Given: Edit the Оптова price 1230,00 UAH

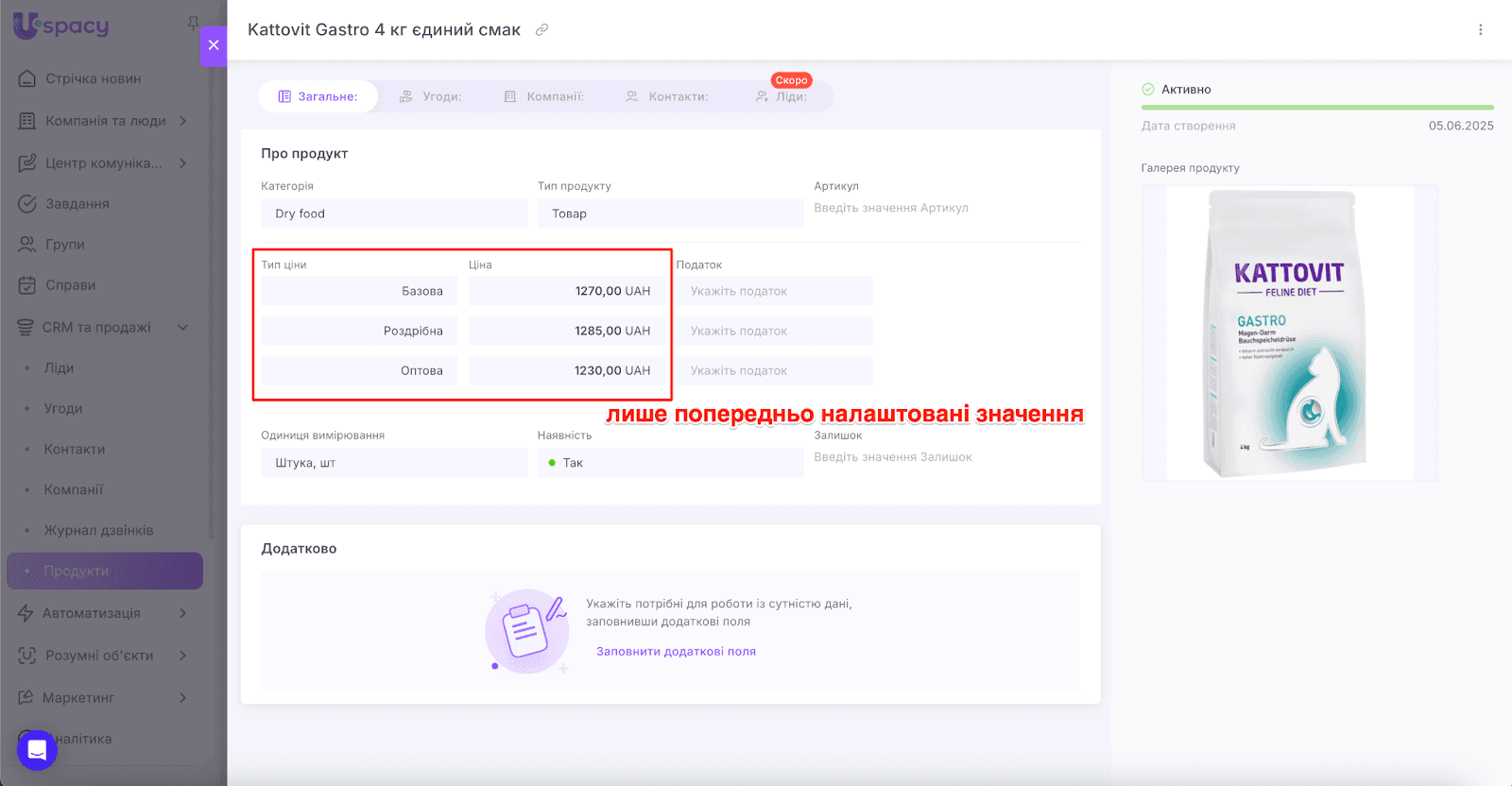Looking at the screenshot, I should pyautogui.click(x=567, y=370).
